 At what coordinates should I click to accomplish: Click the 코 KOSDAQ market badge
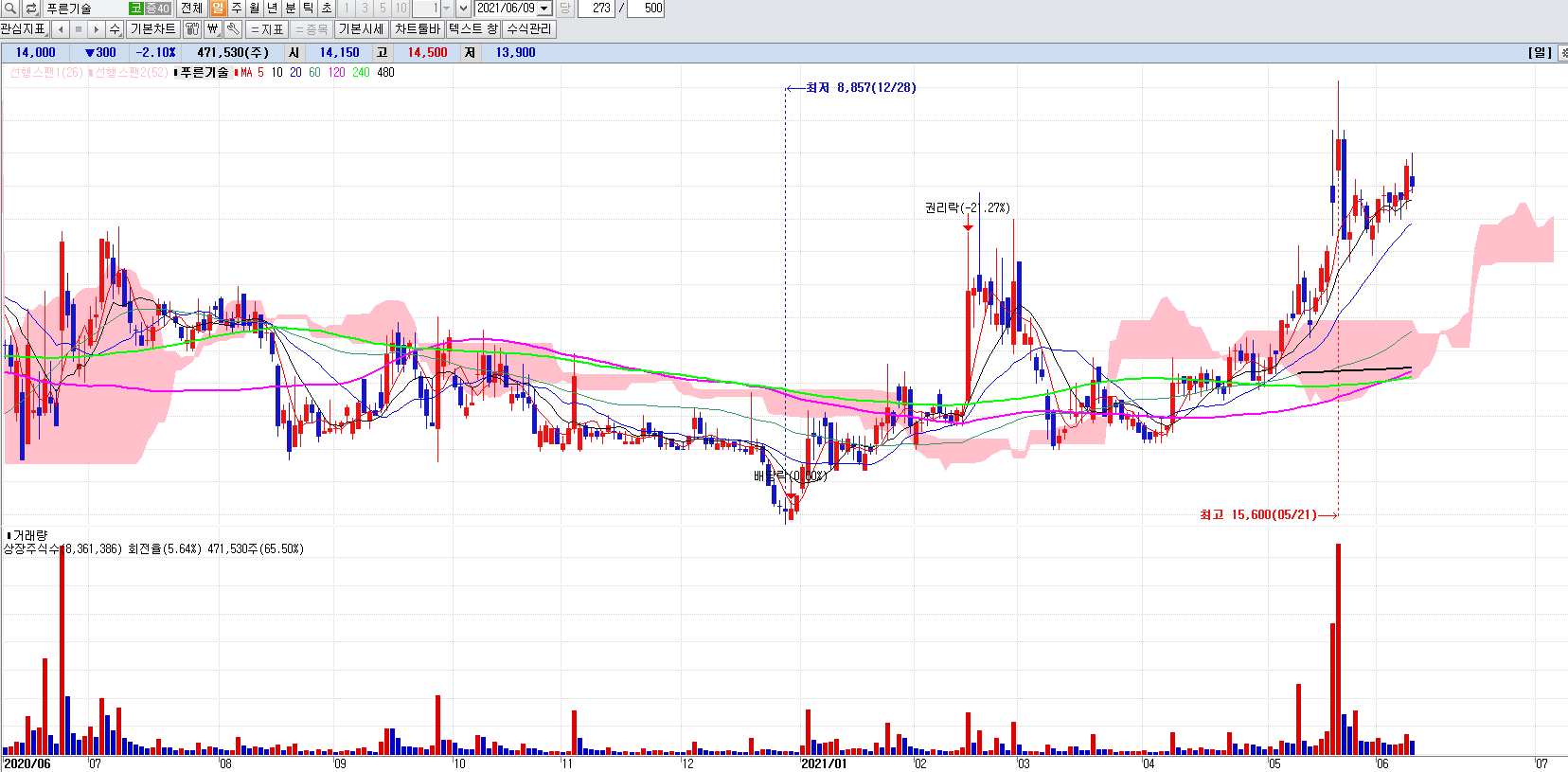[x=136, y=9]
